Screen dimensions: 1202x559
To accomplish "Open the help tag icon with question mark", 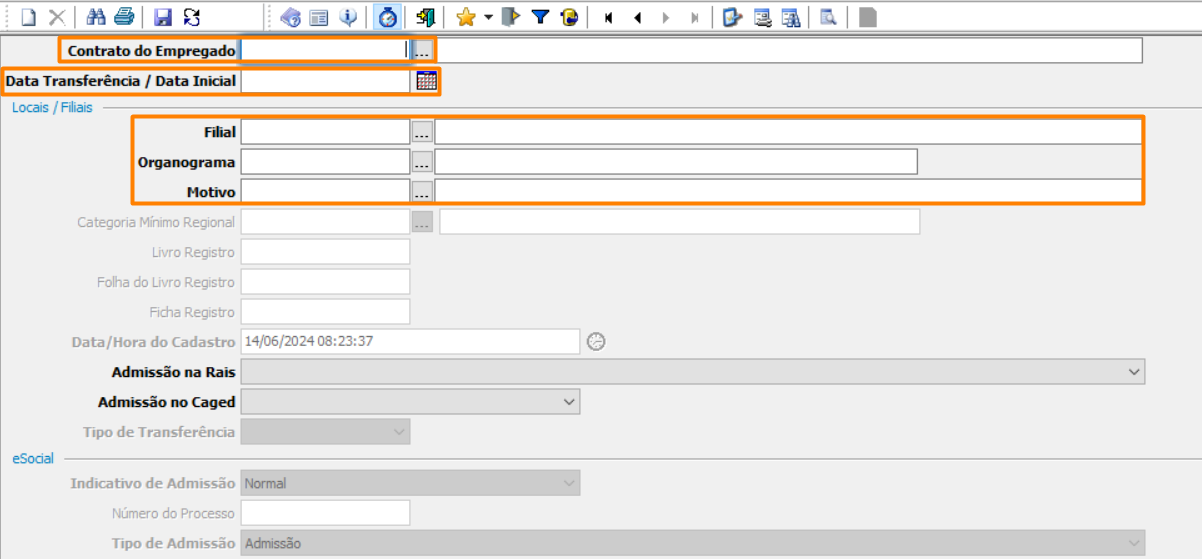I will click(x=290, y=17).
